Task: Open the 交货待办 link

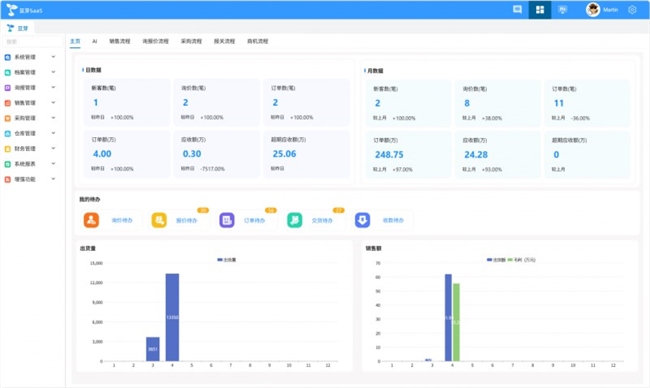Action: (x=322, y=221)
